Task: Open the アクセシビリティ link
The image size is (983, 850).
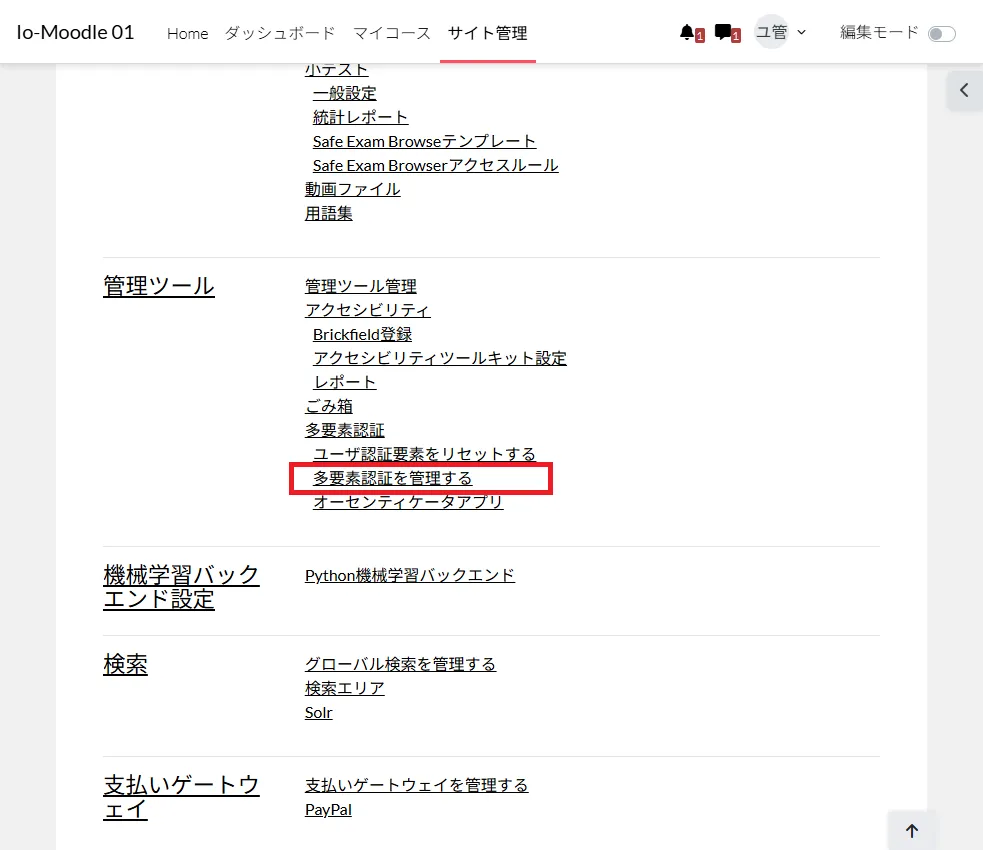Action: pos(368,310)
